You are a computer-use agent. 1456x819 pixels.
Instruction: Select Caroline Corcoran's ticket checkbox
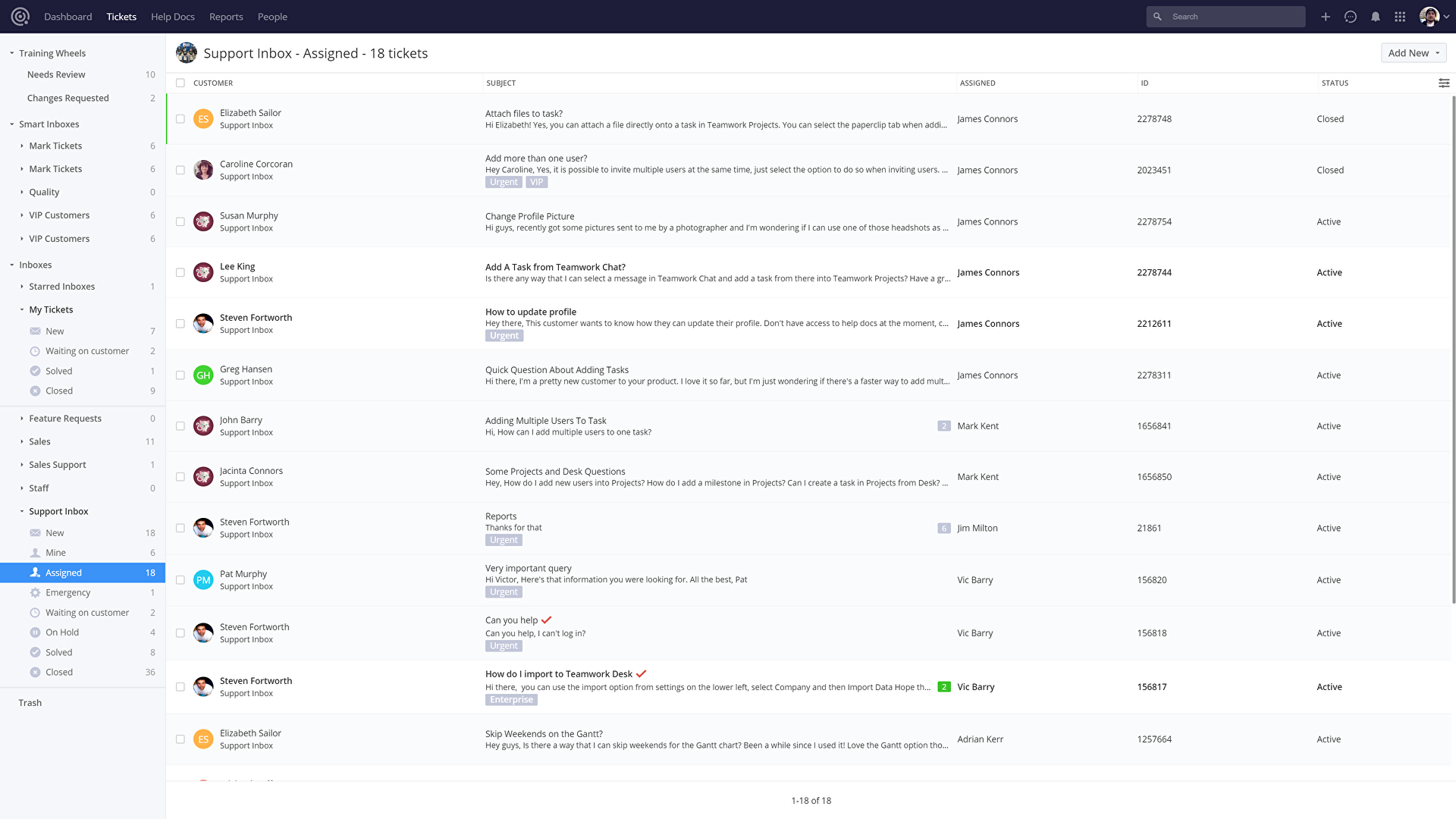click(180, 170)
